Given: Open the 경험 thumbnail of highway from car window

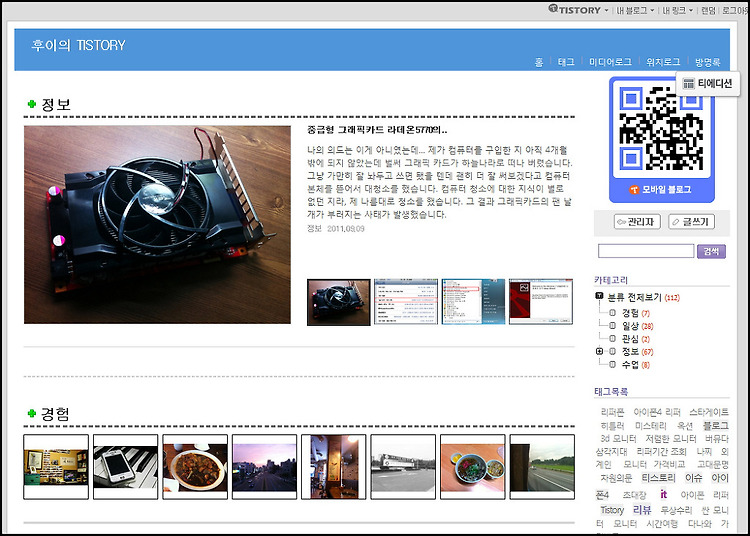Looking at the screenshot, I should [542, 467].
